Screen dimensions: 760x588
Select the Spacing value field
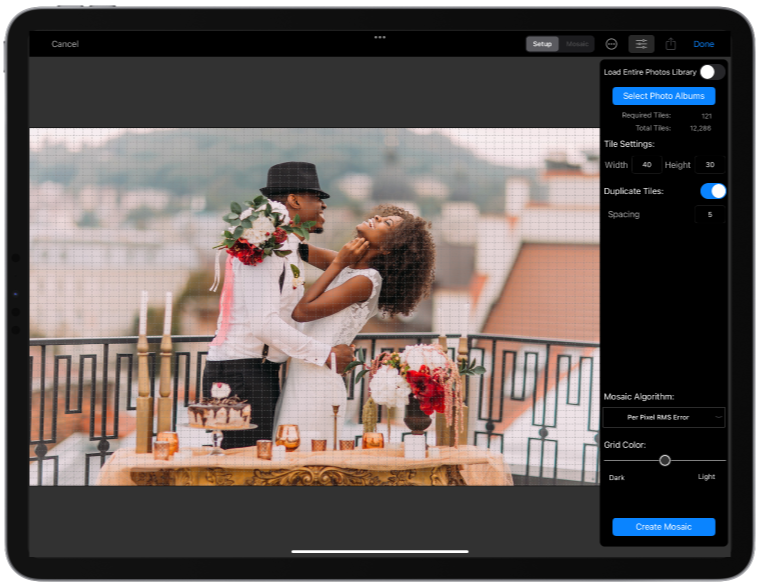(710, 214)
